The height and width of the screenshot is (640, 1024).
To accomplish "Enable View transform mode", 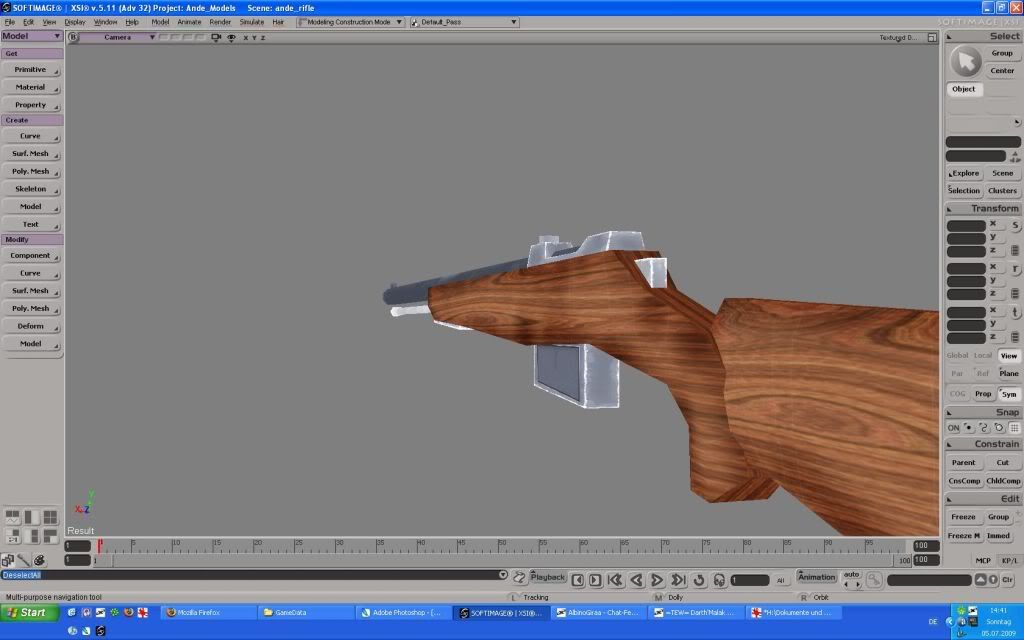I will pyautogui.click(x=1009, y=356).
